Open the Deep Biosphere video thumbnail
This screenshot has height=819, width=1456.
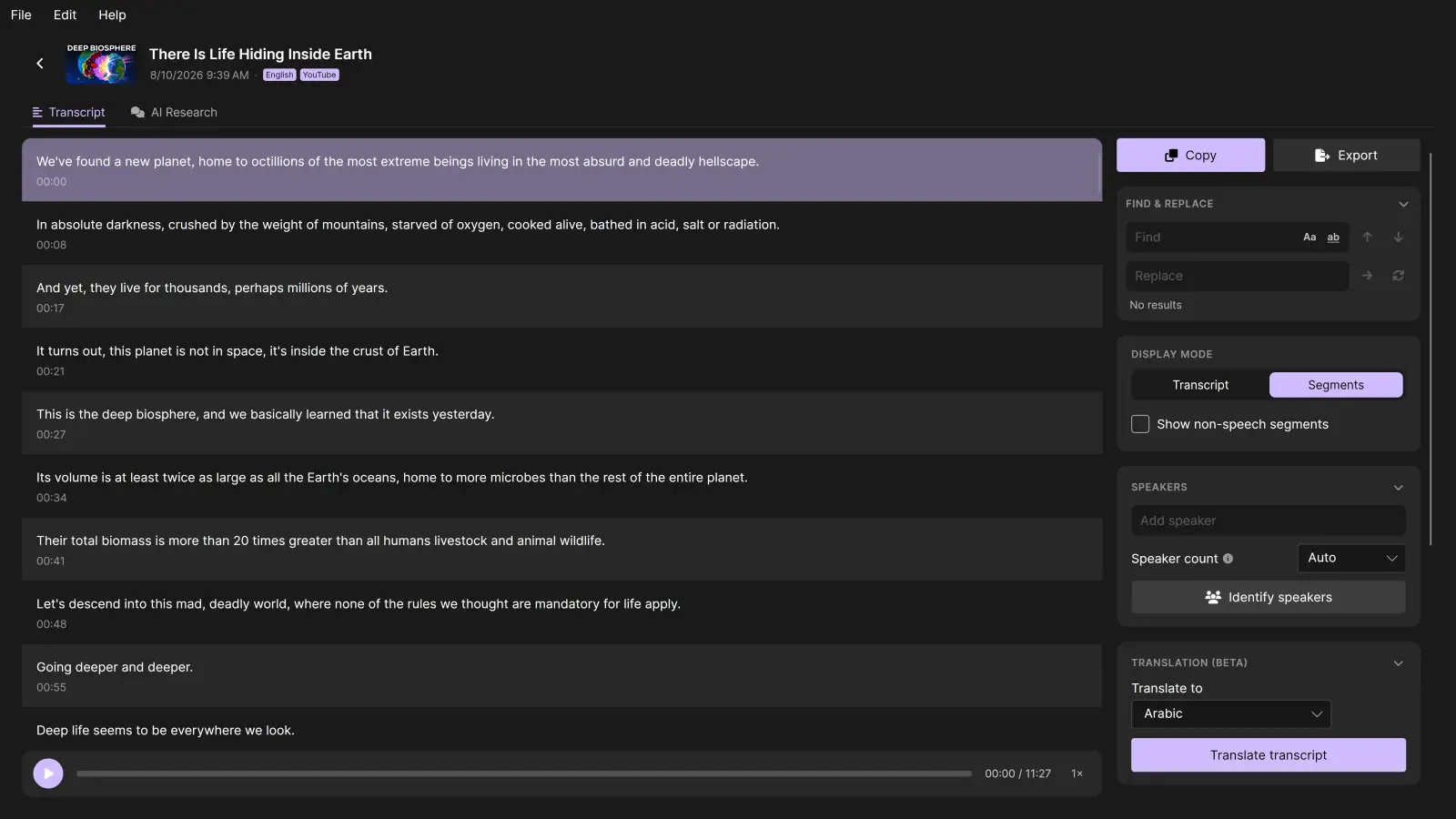coord(101,63)
